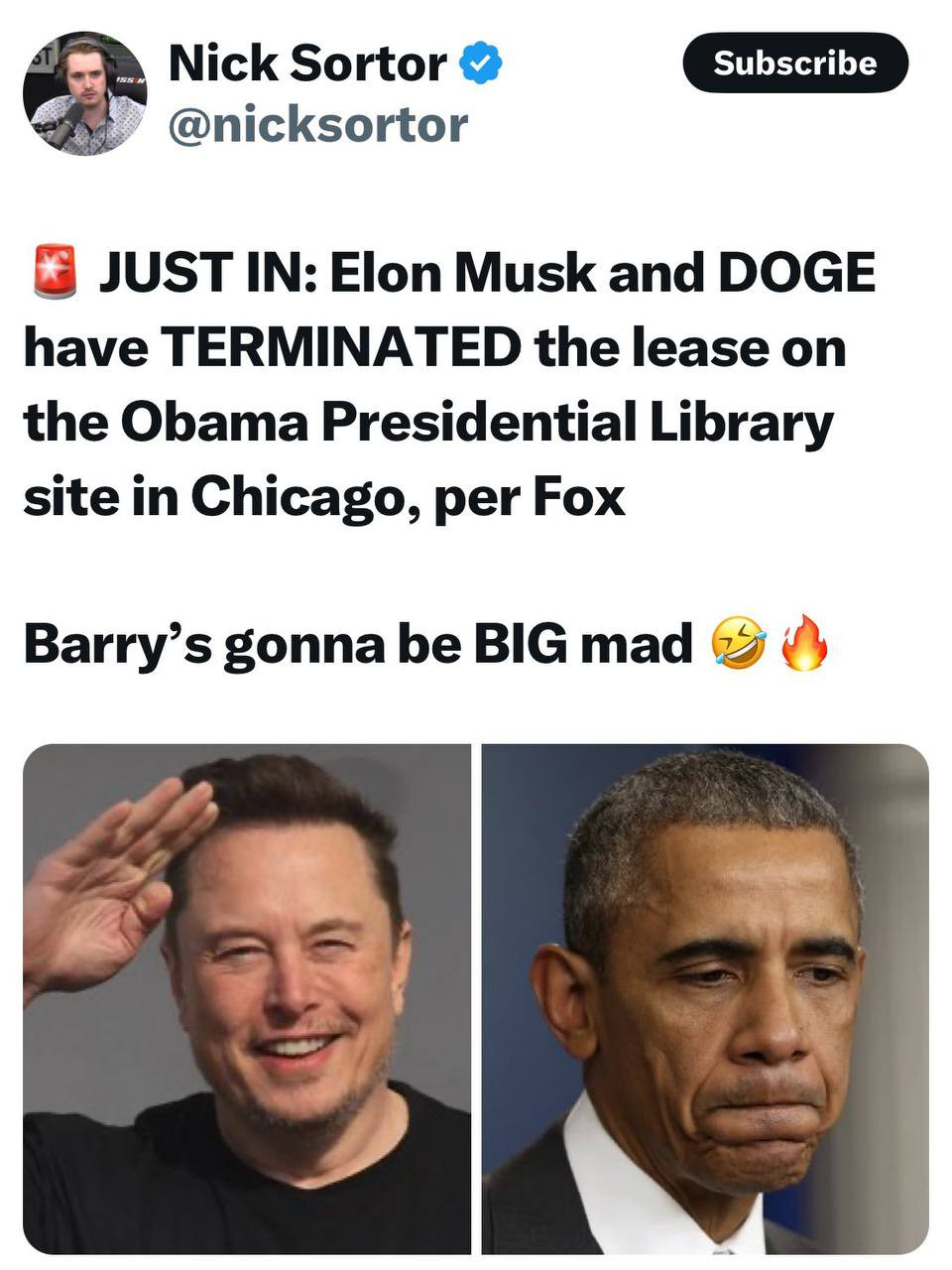
Task: Select the "site in Chicago, per Fox" line
Action: click(x=324, y=497)
